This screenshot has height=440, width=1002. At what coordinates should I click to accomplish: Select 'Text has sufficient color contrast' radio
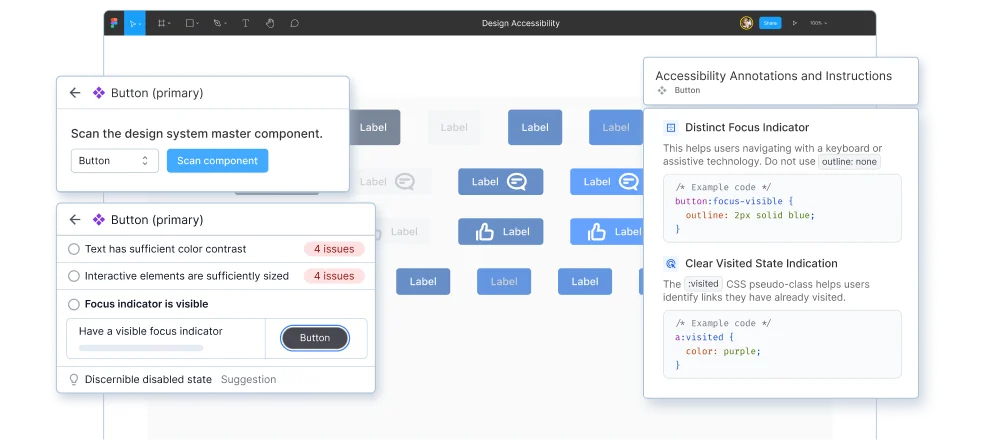point(74,249)
